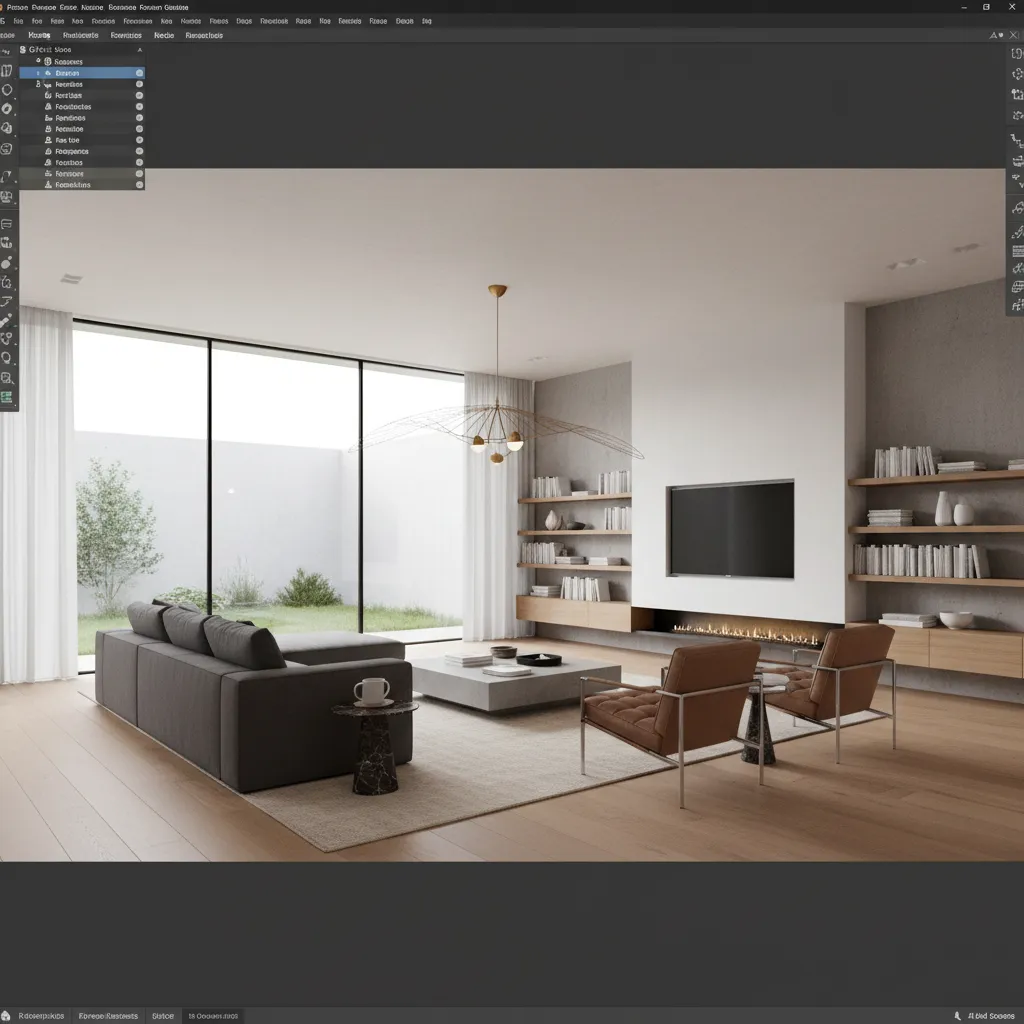The image size is (1024, 1024).
Task: Expand the 'Ronoeres' tree node arrow
Action: [38, 61]
